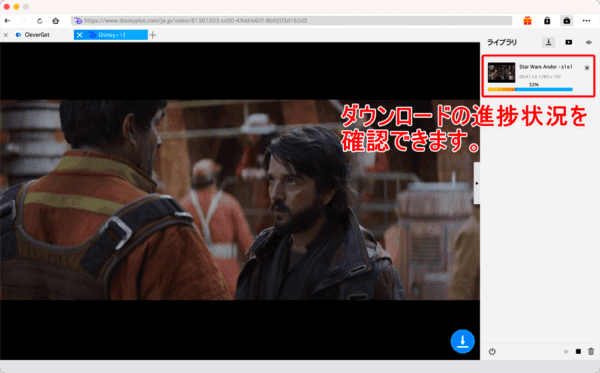
Task: Click the blue download button on the video
Action: pyautogui.click(x=462, y=341)
